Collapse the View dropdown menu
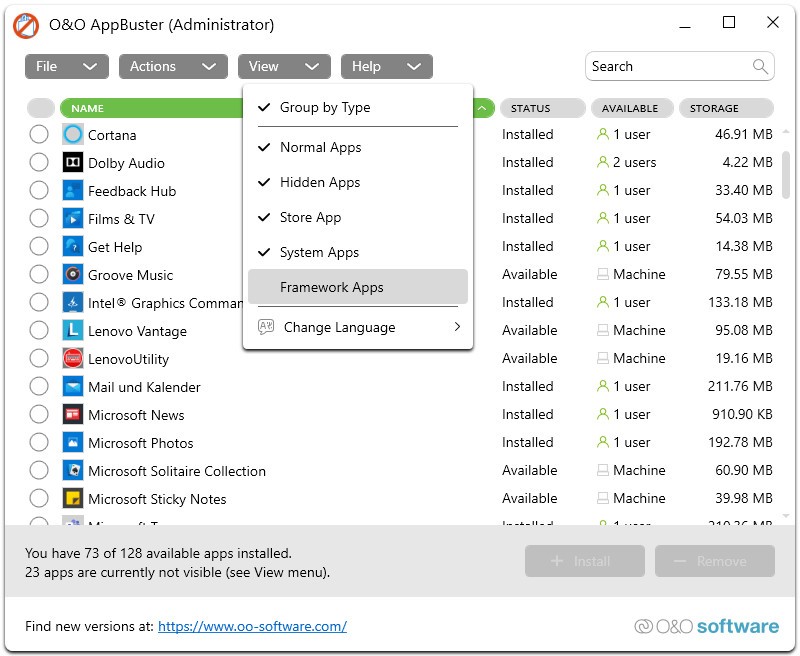 click(x=284, y=66)
